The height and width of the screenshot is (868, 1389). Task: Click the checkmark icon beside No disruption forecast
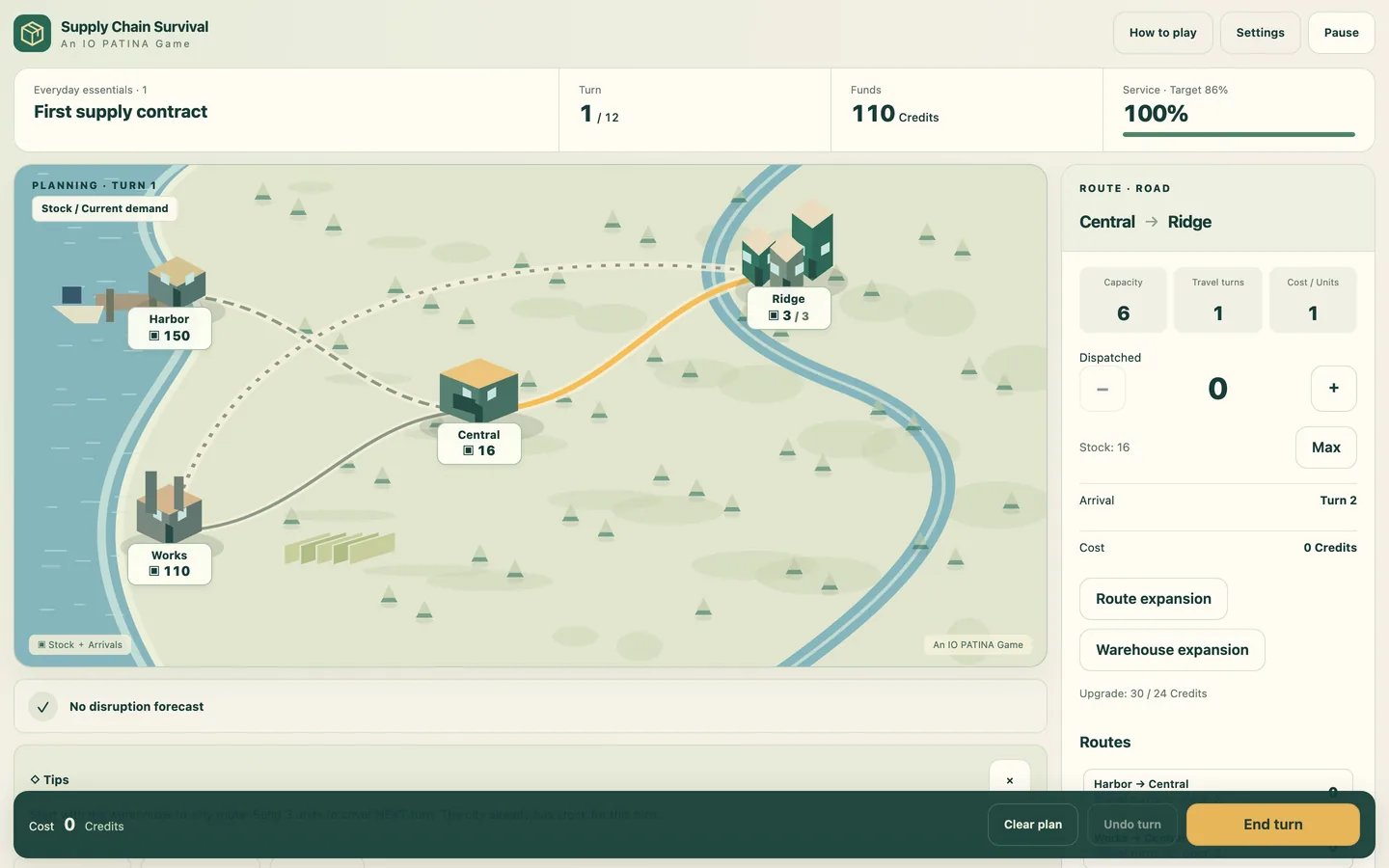point(42,707)
